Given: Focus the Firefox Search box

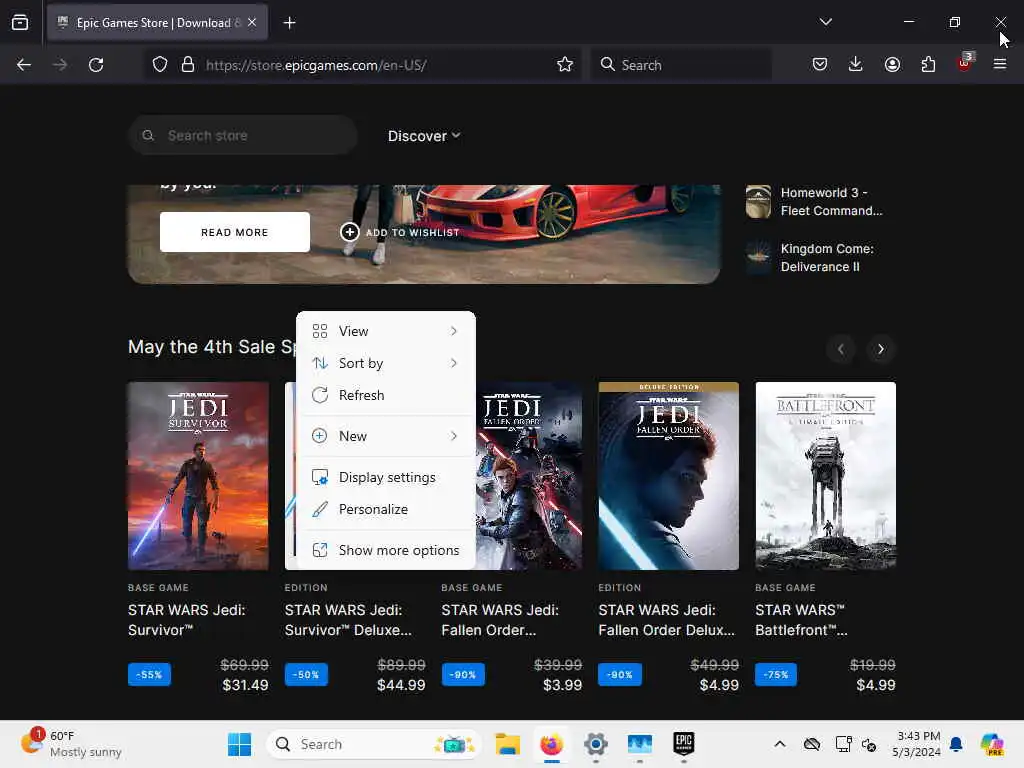Looking at the screenshot, I should (x=681, y=65).
